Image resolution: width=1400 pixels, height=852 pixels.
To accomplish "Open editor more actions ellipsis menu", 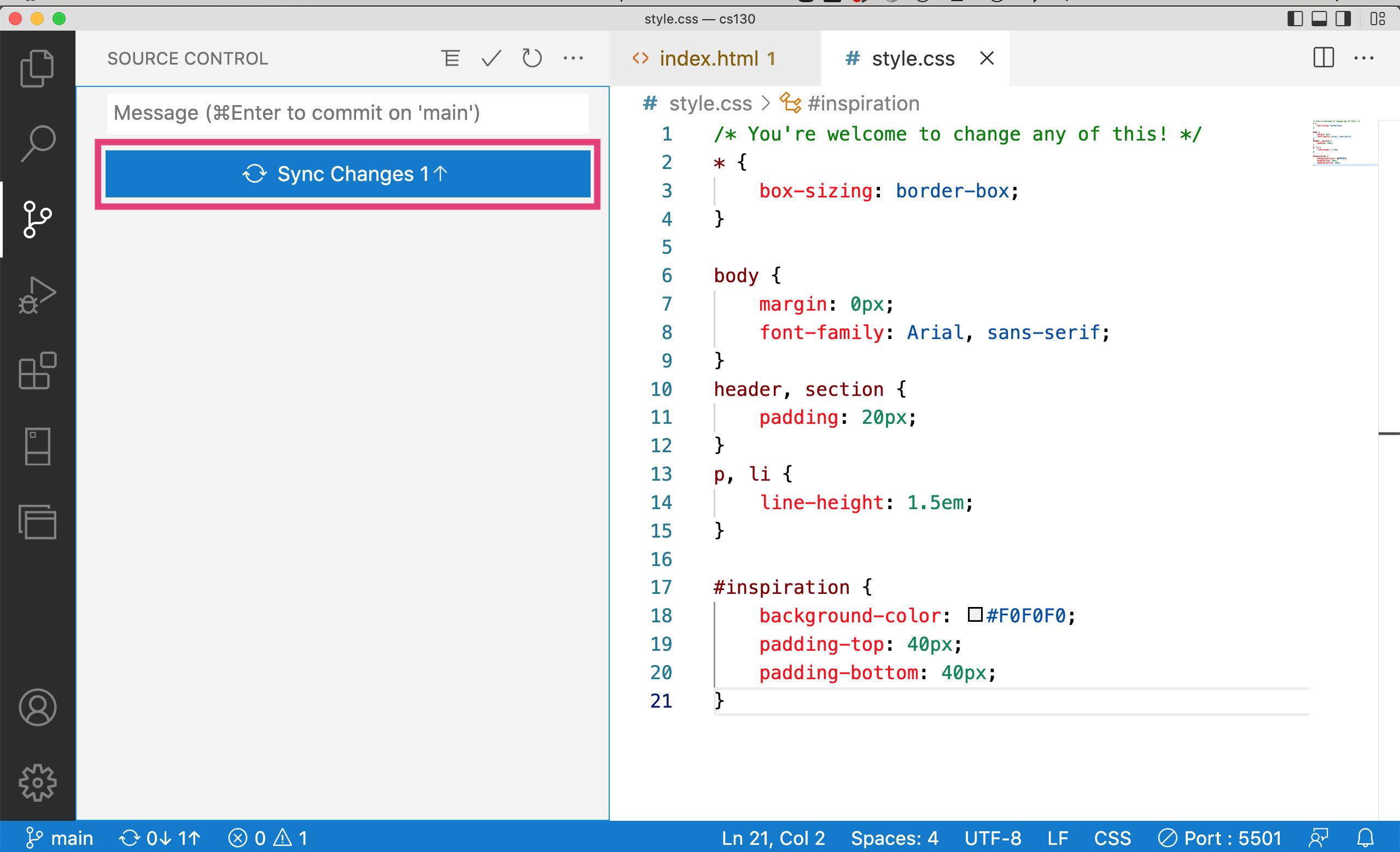I will (1364, 58).
